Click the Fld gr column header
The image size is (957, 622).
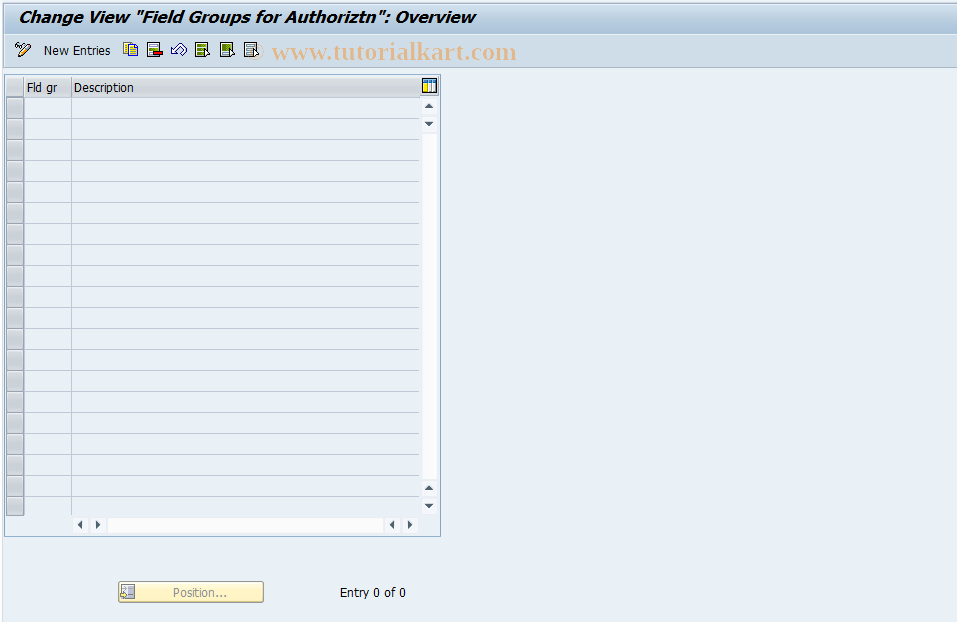(48, 87)
